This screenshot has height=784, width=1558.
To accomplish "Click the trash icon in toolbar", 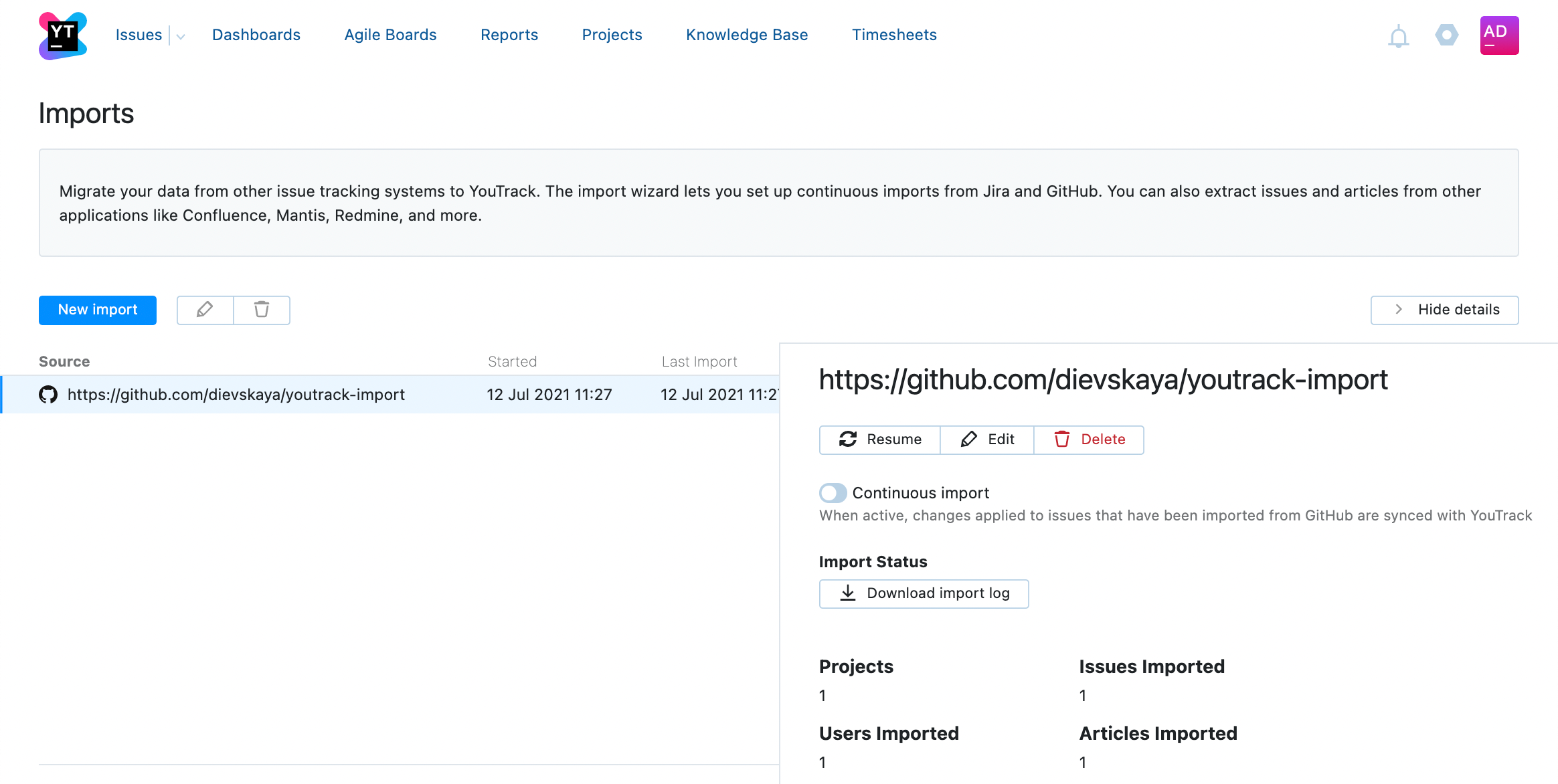I will 262,310.
